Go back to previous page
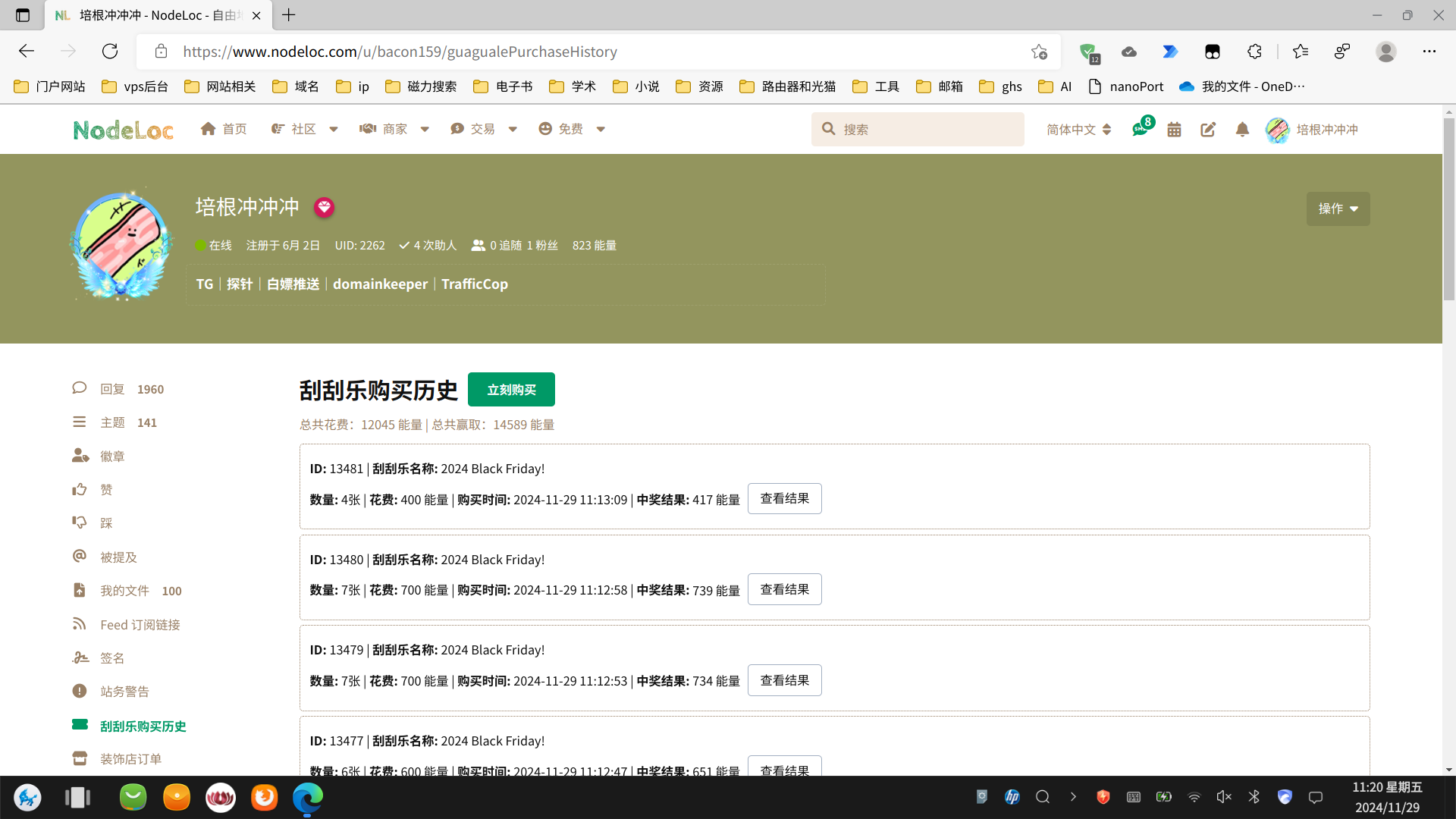Viewport: 1456px width, 819px height. [27, 51]
